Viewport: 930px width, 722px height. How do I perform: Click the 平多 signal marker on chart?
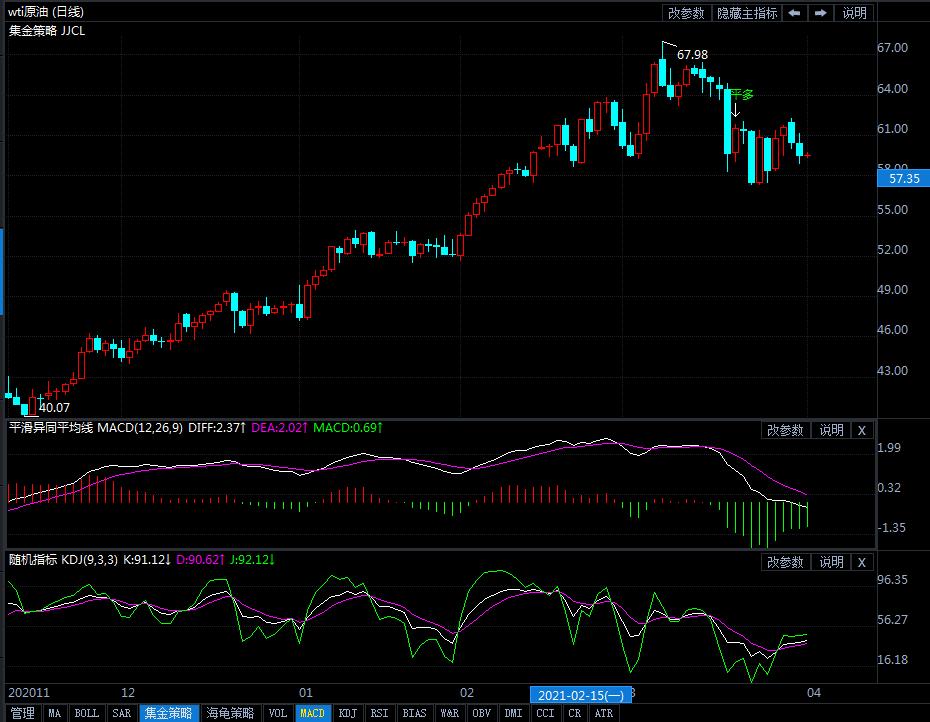741,95
